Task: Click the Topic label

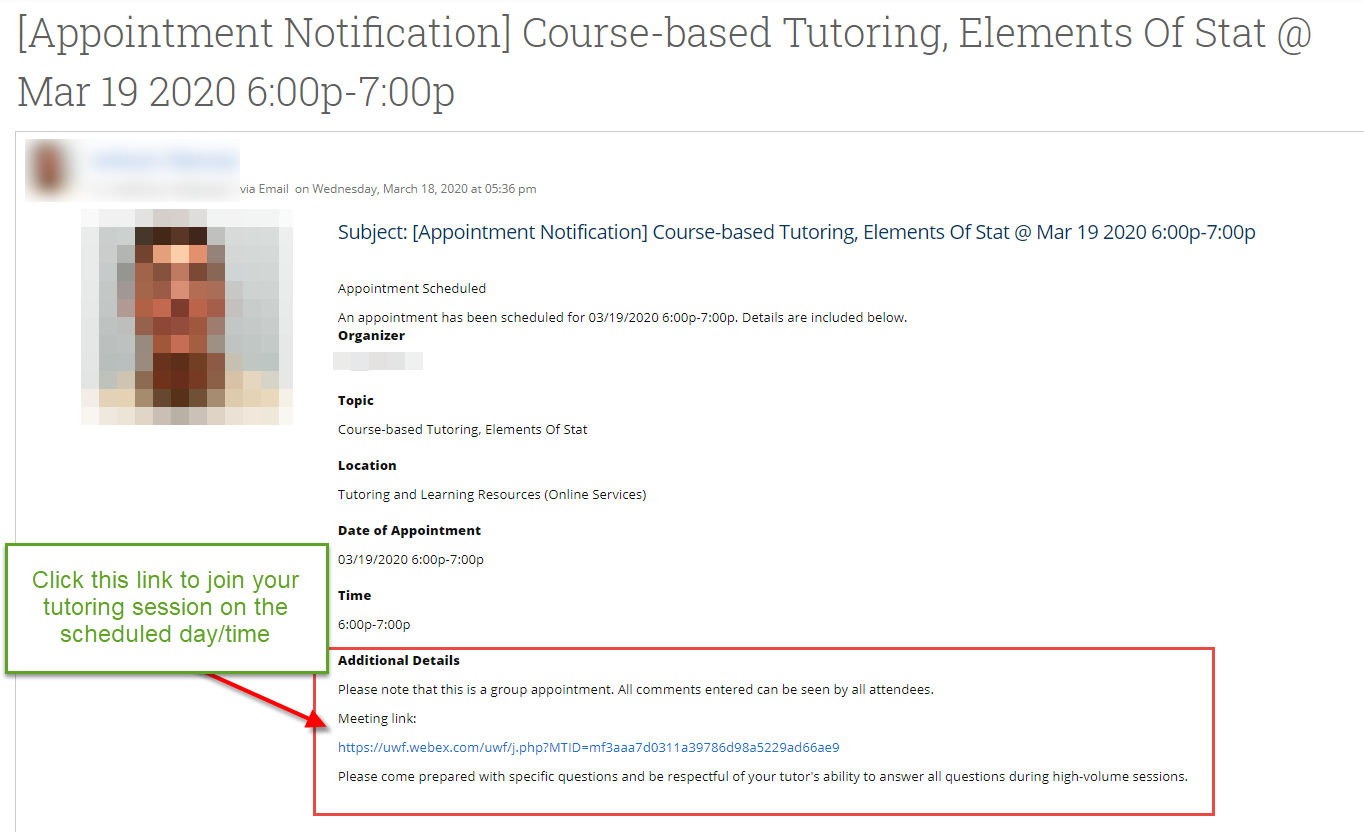Action: tap(356, 401)
